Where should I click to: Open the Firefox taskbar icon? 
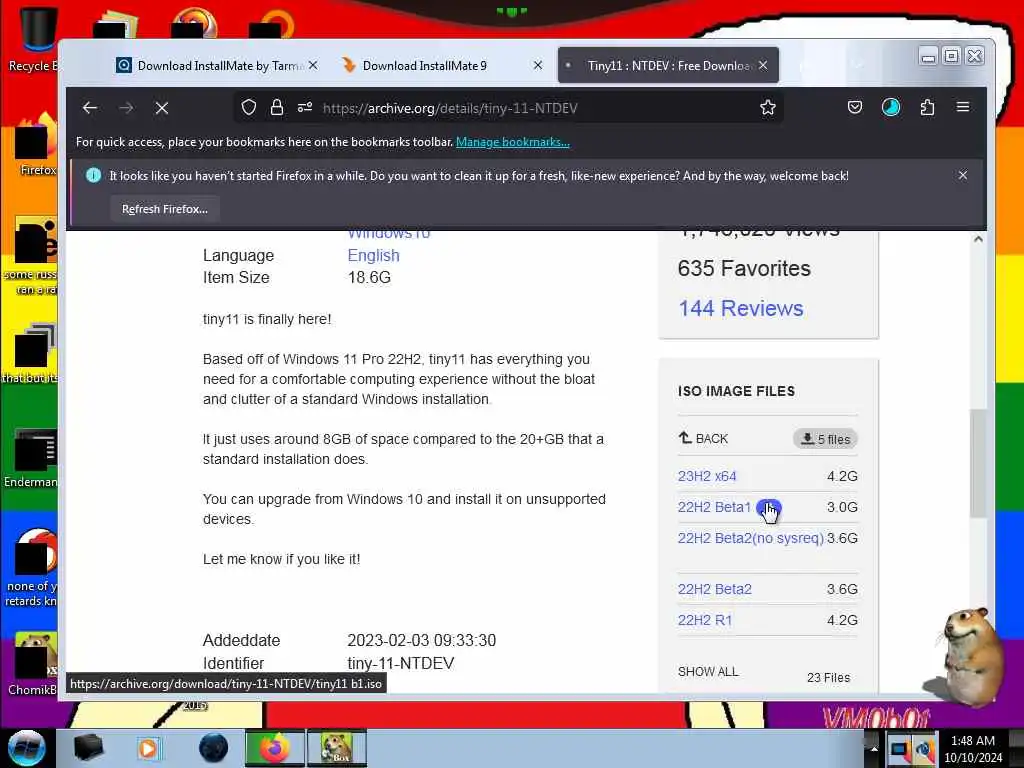pyautogui.click(x=275, y=748)
